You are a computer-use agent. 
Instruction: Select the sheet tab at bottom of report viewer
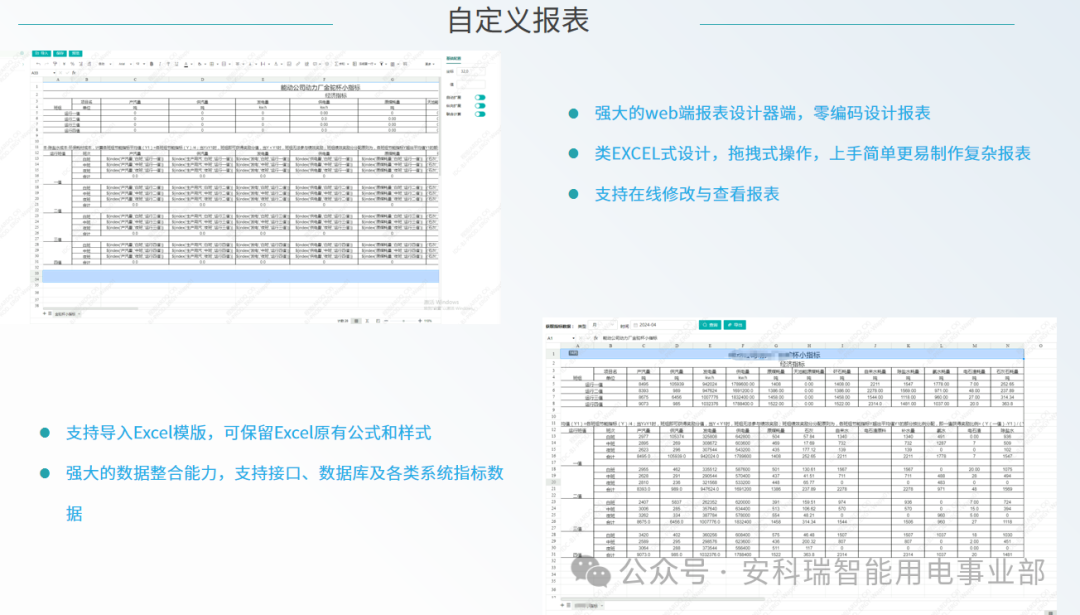(x=586, y=606)
